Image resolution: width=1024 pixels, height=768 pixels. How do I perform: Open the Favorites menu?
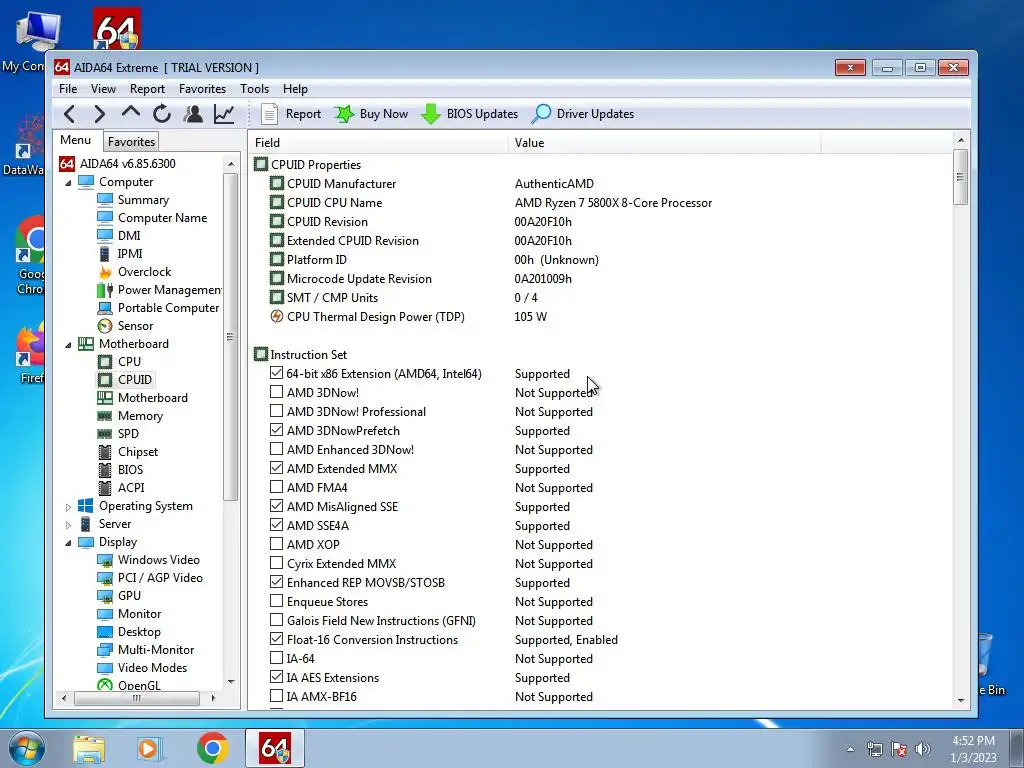pos(202,89)
